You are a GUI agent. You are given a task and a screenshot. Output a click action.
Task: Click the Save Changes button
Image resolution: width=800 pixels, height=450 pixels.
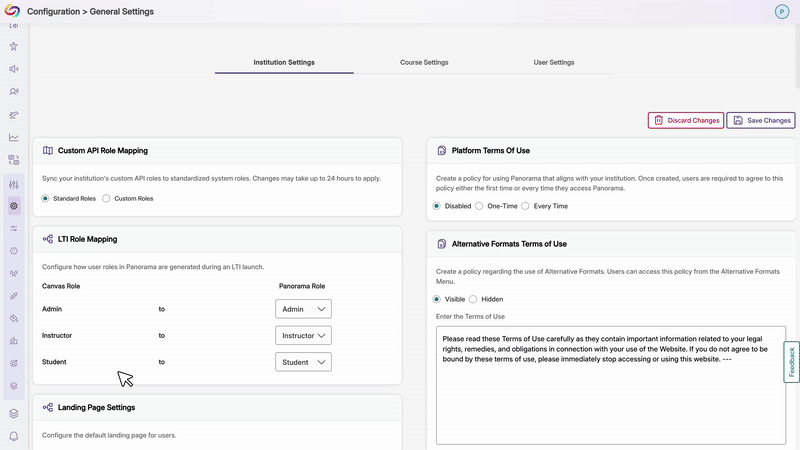tap(761, 120)
